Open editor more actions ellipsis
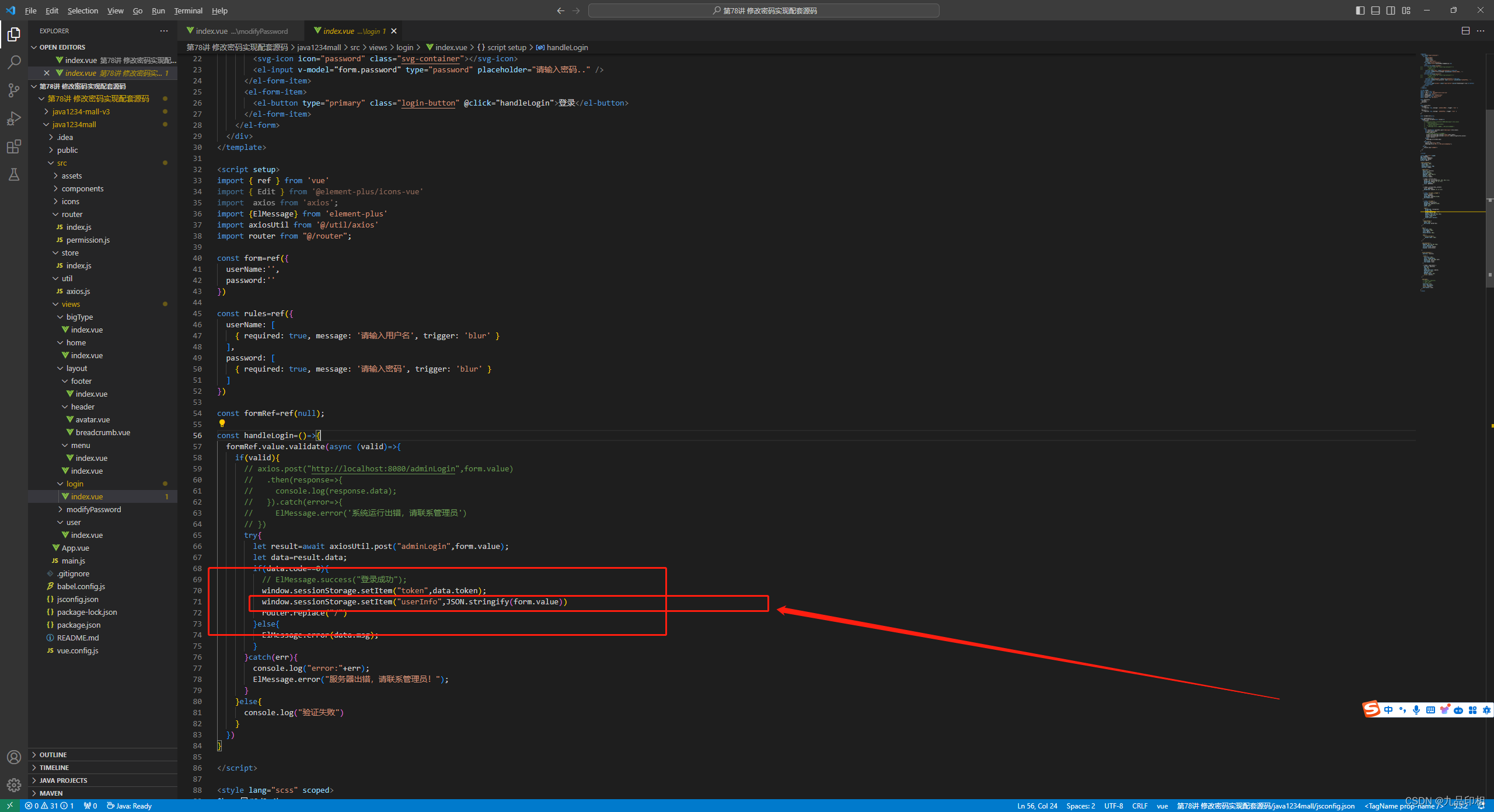Screen dimensions: 1494x812 click(x=1481, y=31)
